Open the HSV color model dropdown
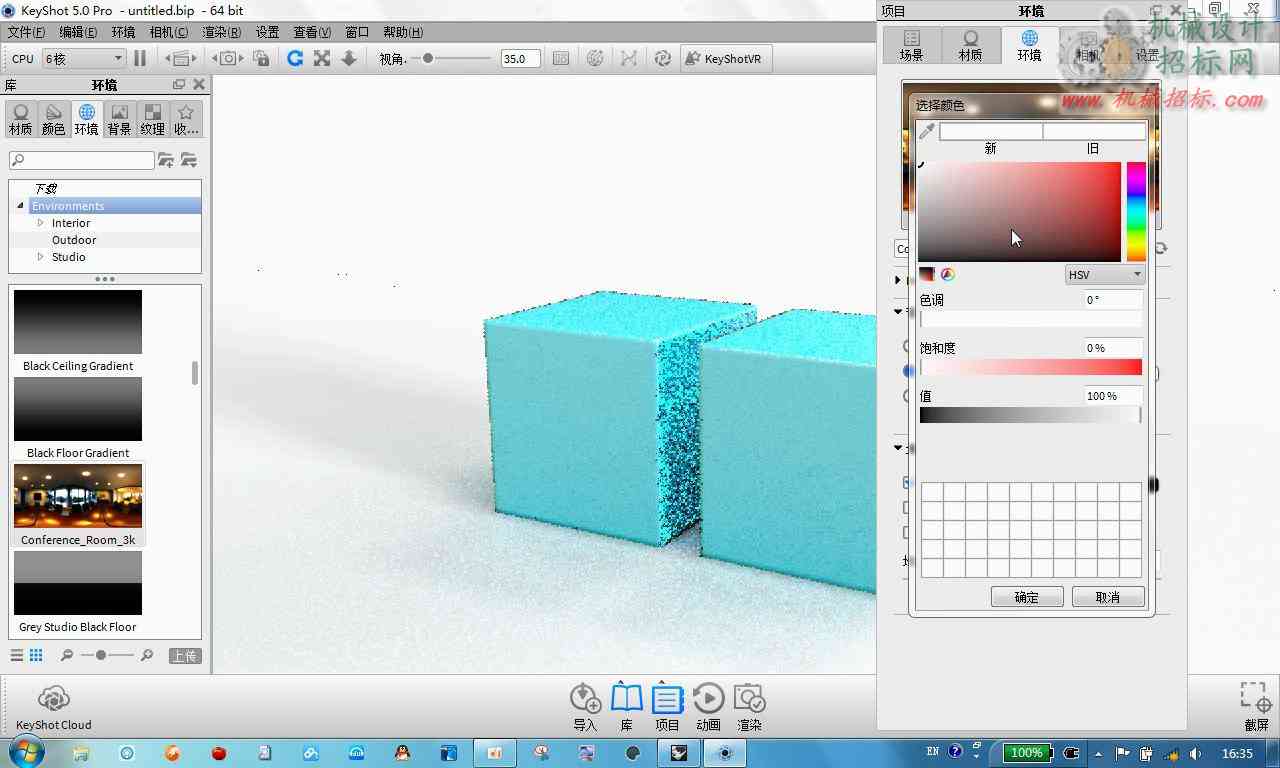 click(x=1104, y=275)
